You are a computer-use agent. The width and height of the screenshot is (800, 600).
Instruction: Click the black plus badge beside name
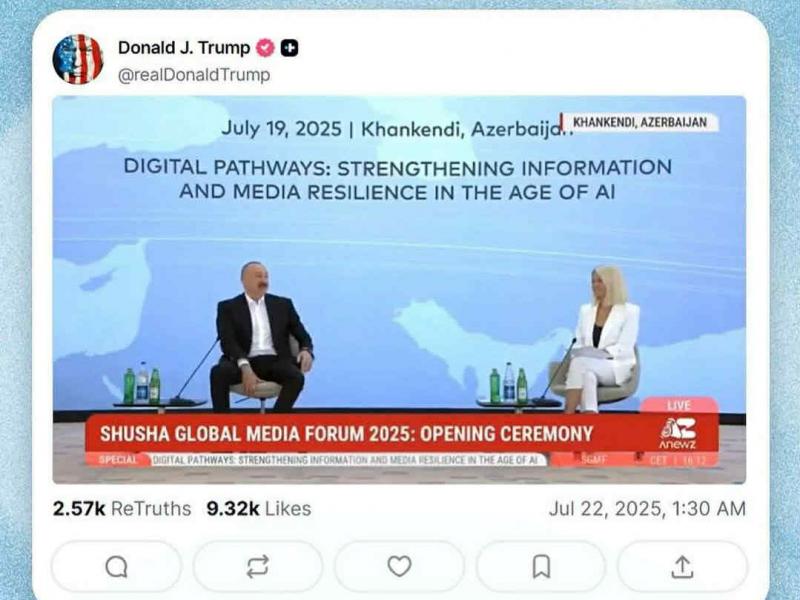[289, 48]
